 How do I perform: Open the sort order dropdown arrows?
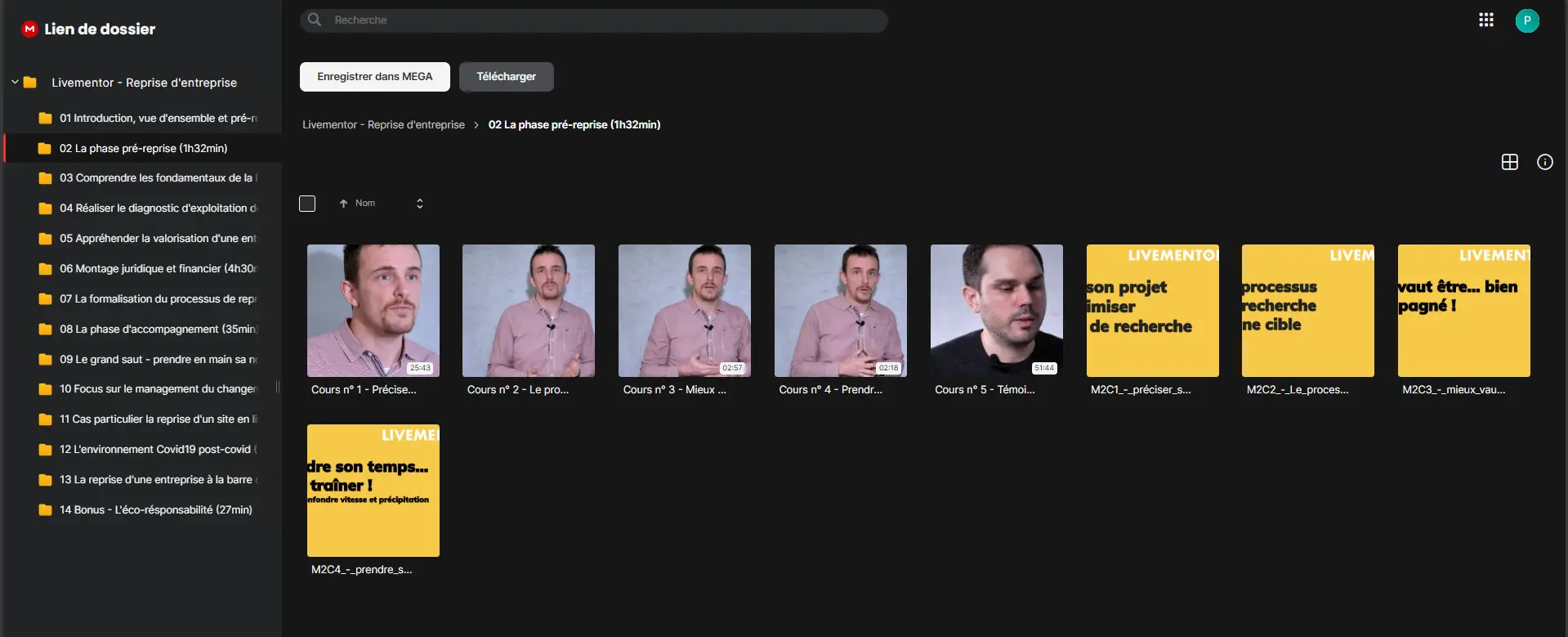(420, 204)
